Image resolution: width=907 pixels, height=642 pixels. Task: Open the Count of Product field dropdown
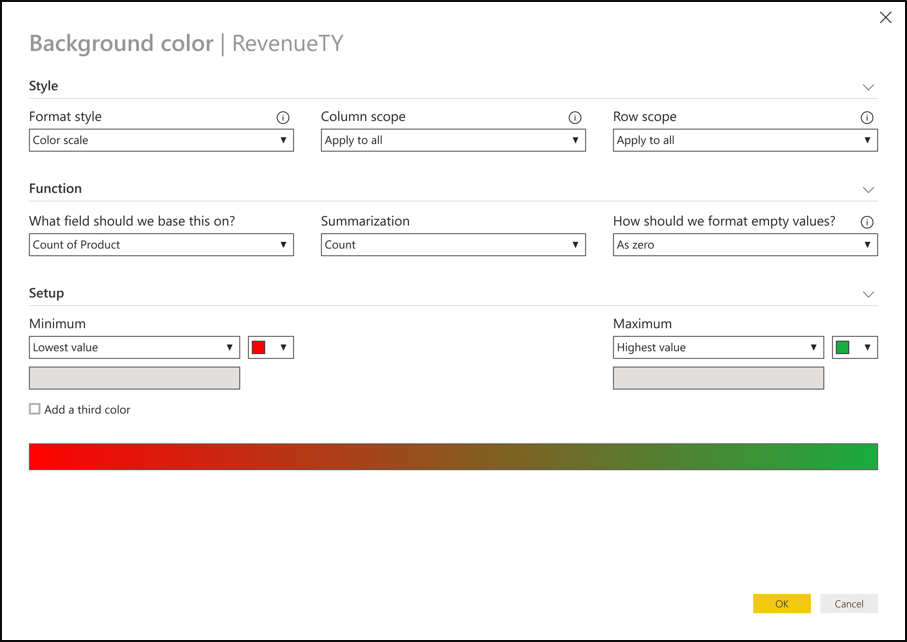161,245
